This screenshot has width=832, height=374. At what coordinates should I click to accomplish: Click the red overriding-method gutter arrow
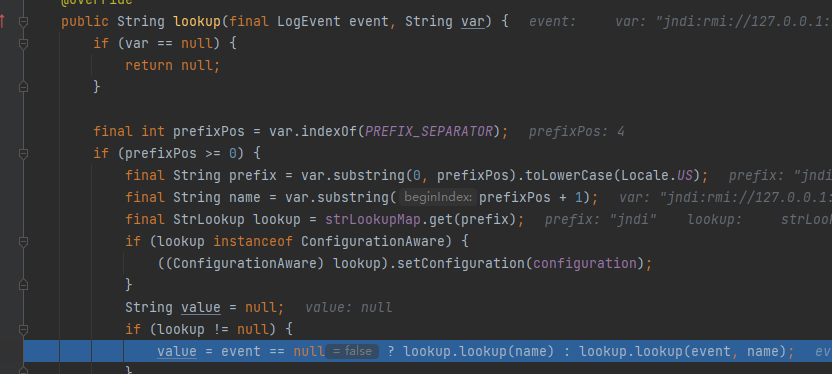pos(2,22)
